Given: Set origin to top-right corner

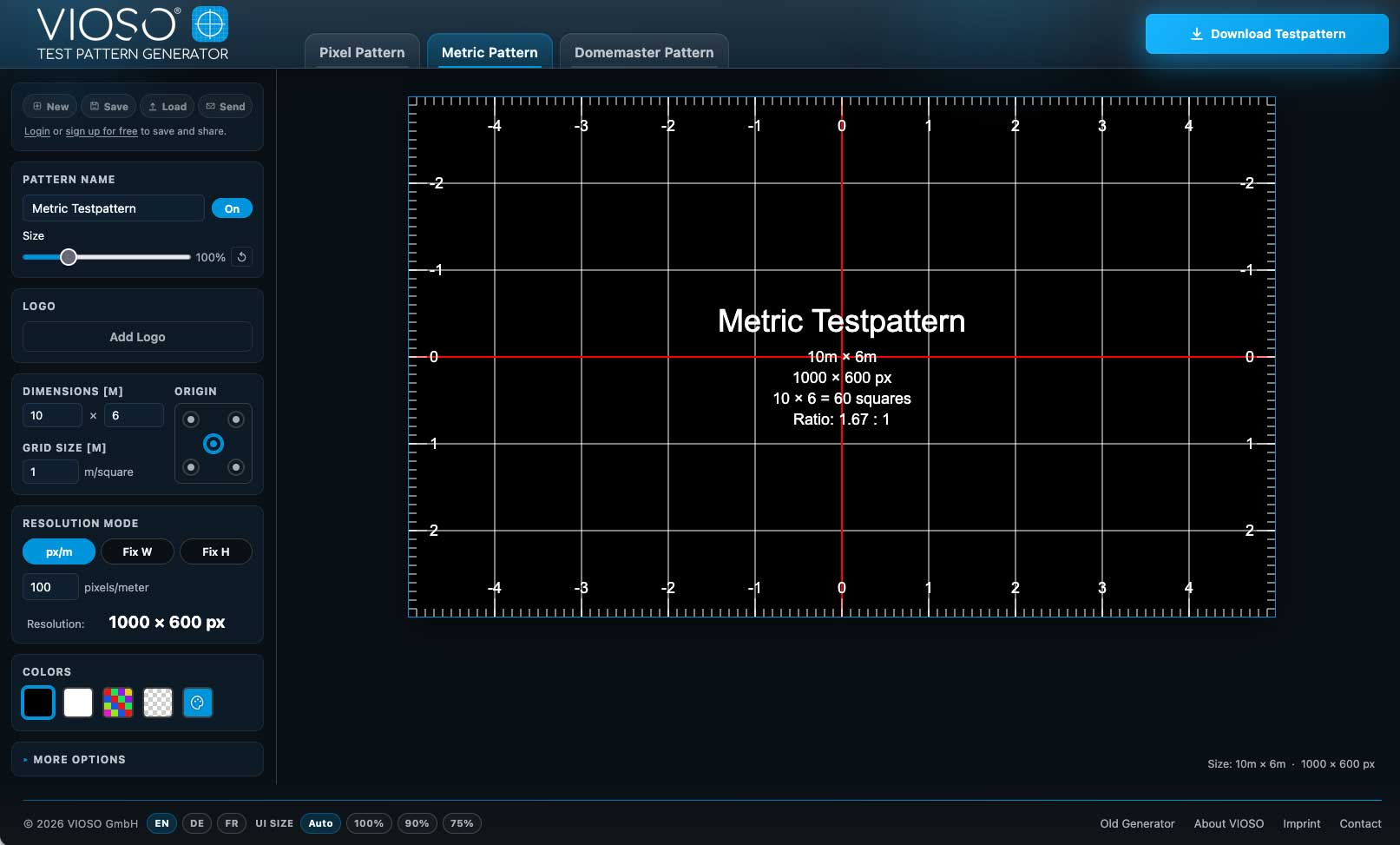Looking at the screenshot, I should click(235, 419).
